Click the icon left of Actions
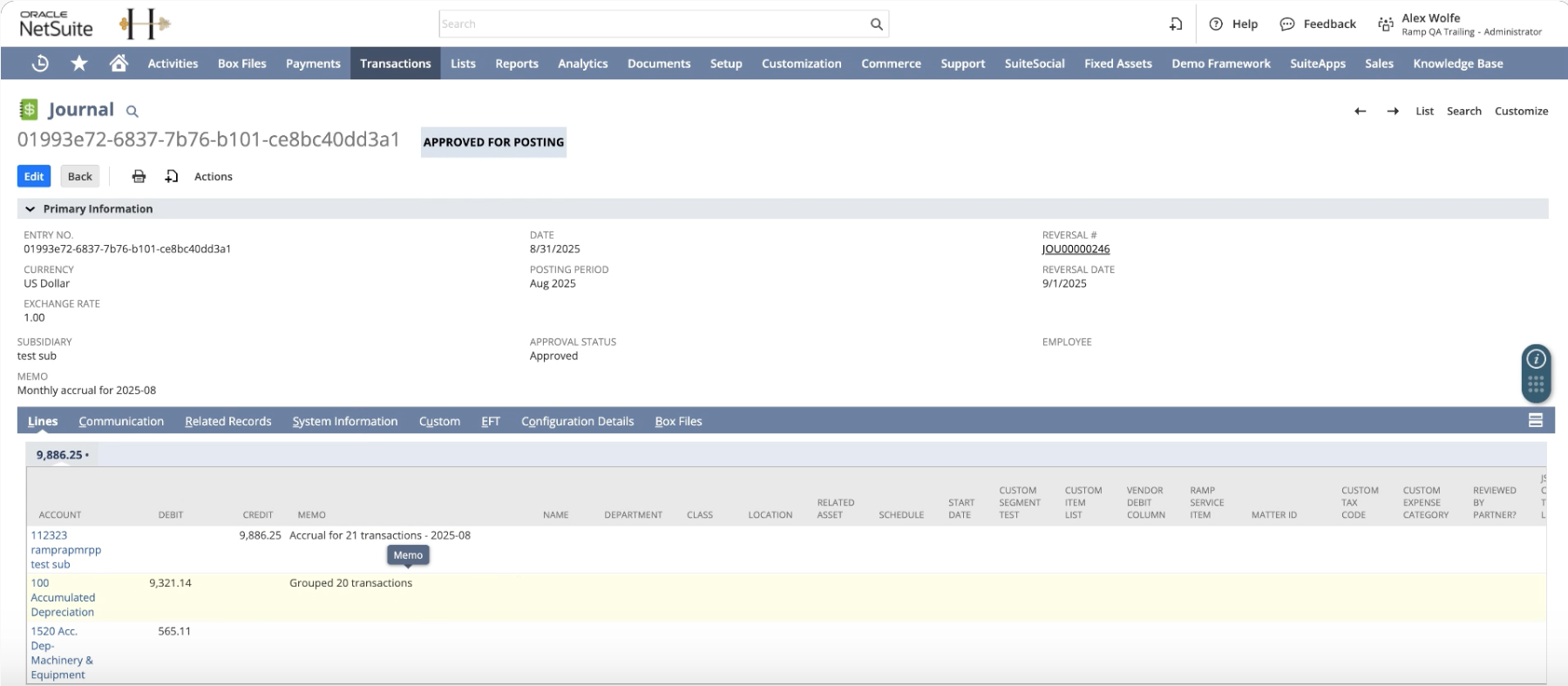The width and height of the screenshot is (1568, 686). click(172, 176)
